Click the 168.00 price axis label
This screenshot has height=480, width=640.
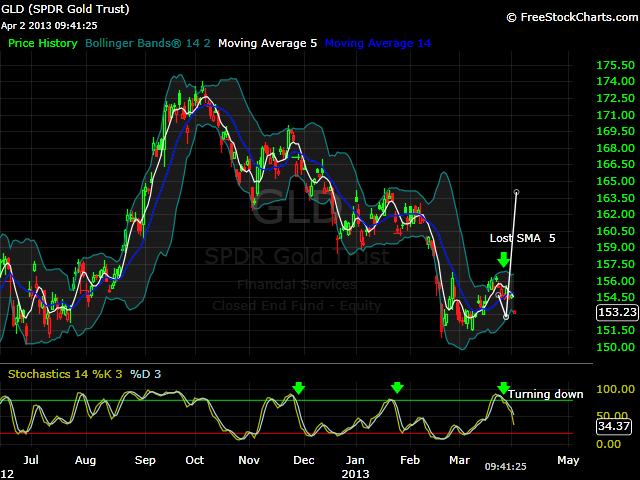tap(616, 148)
